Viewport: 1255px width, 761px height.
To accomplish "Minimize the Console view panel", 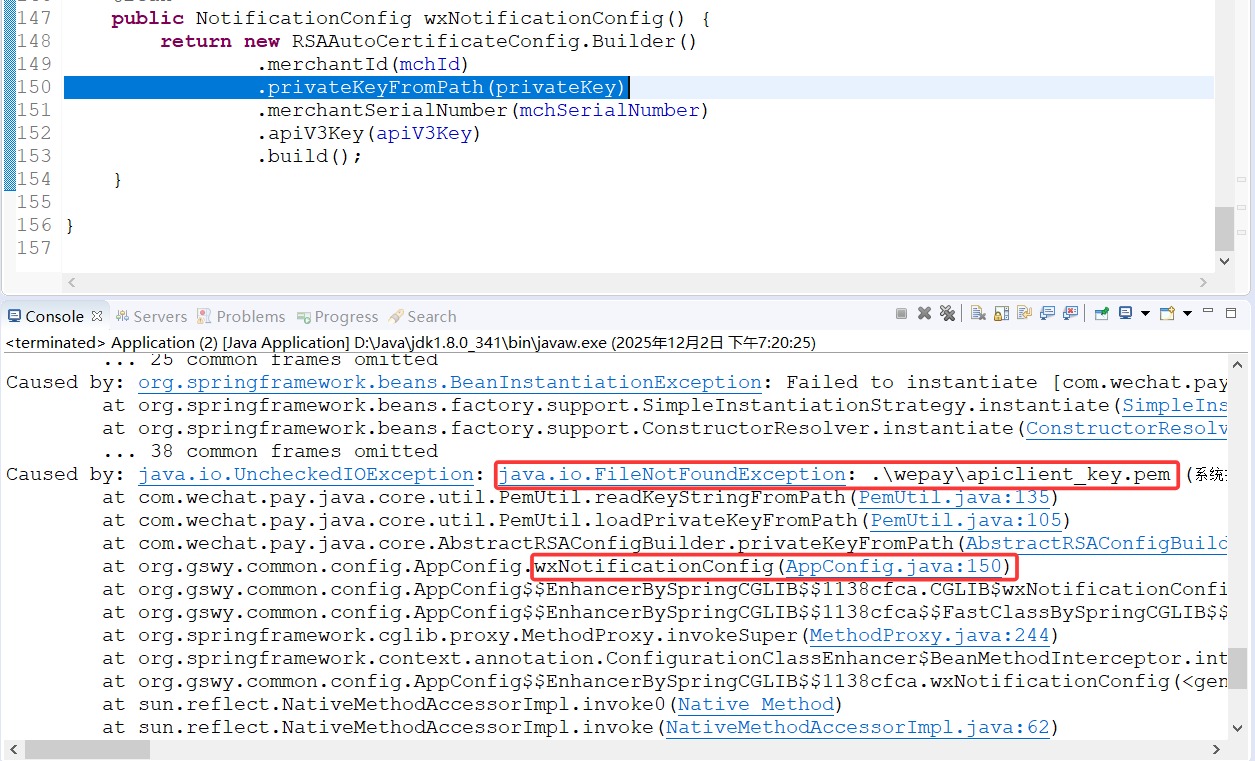I will pos(1208,311).
